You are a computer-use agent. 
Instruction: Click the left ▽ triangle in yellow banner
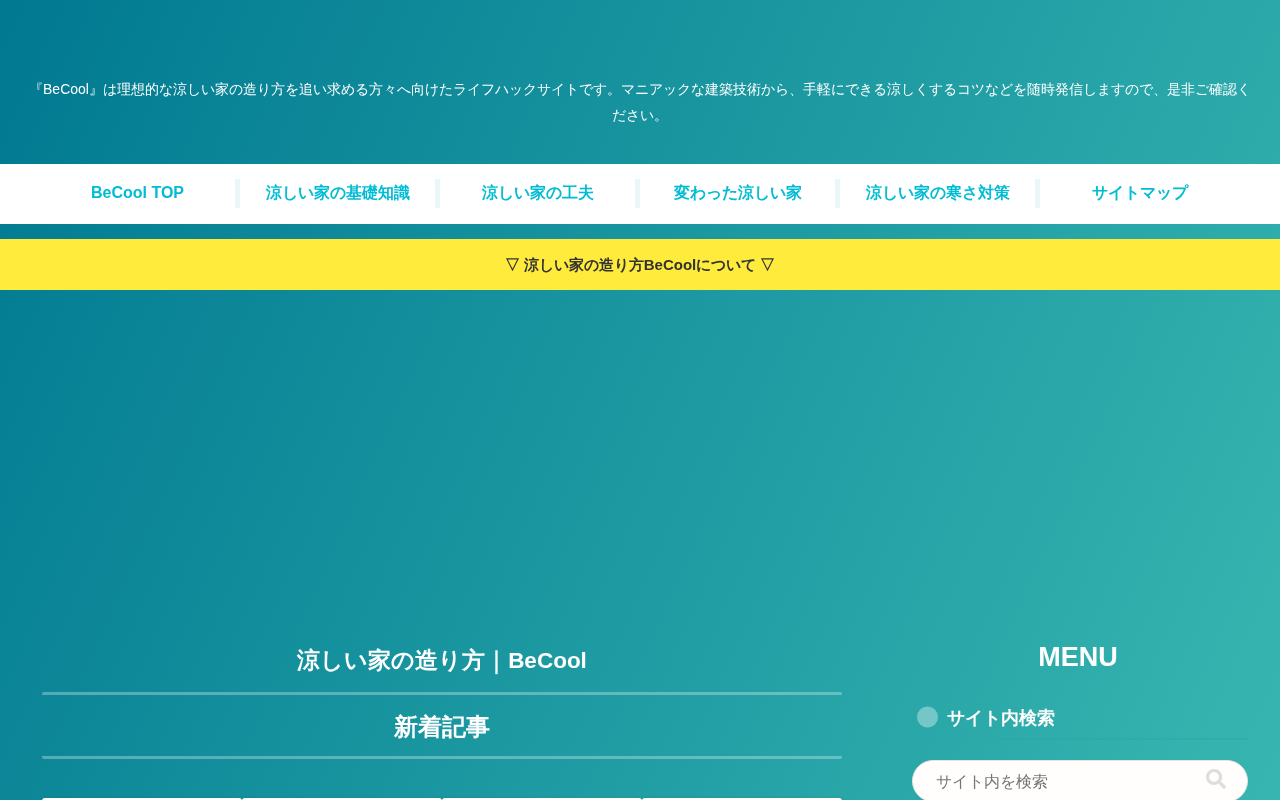pyautogui.click(x=512, y=264)
